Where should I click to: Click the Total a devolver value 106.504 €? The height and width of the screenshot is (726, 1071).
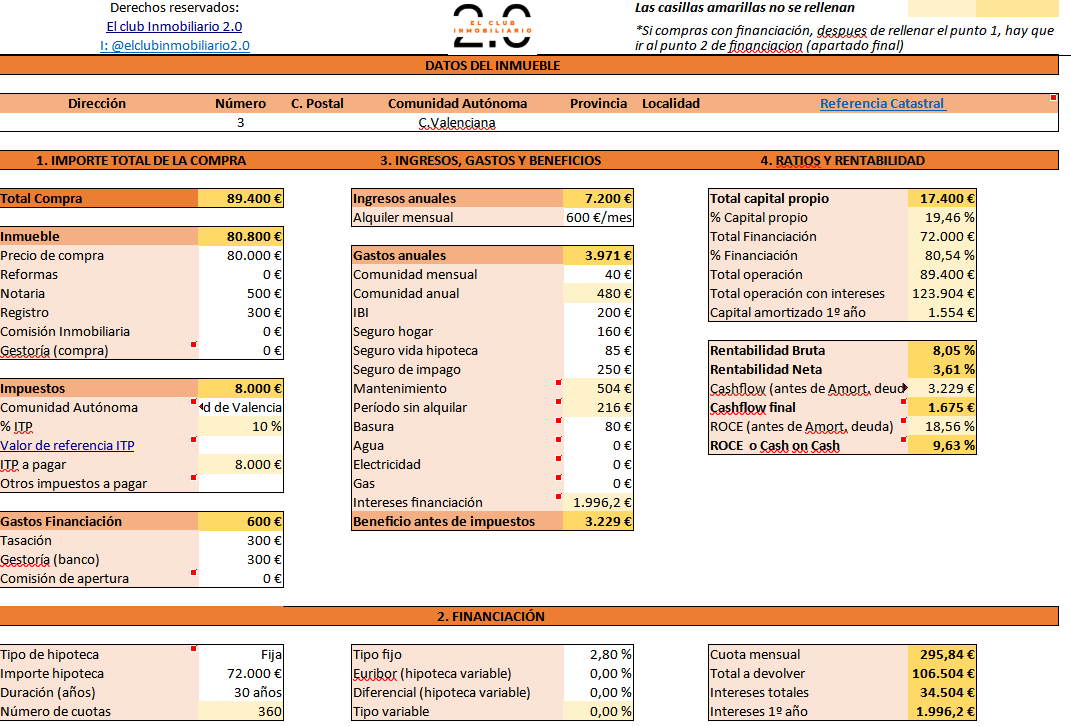pyautogui.click(x=942, y=674)
